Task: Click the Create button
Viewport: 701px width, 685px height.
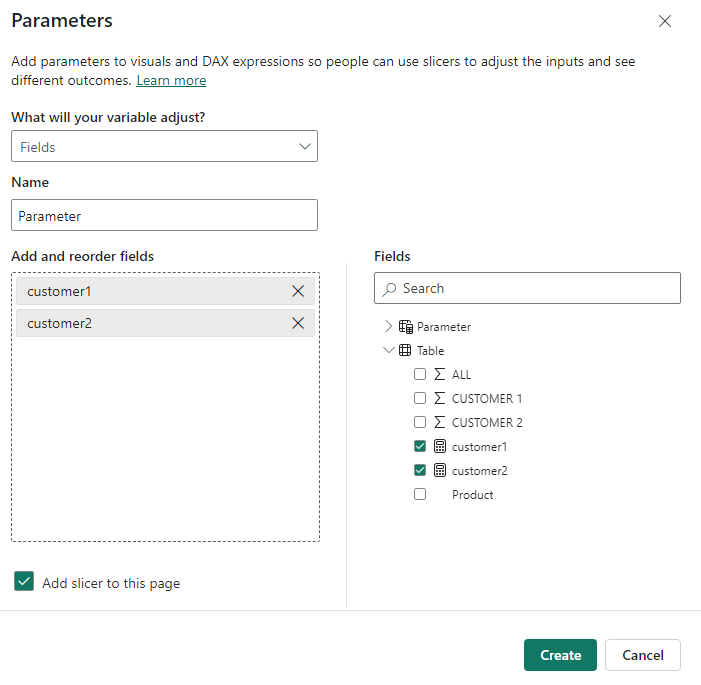Action: (x=560, y=655)
